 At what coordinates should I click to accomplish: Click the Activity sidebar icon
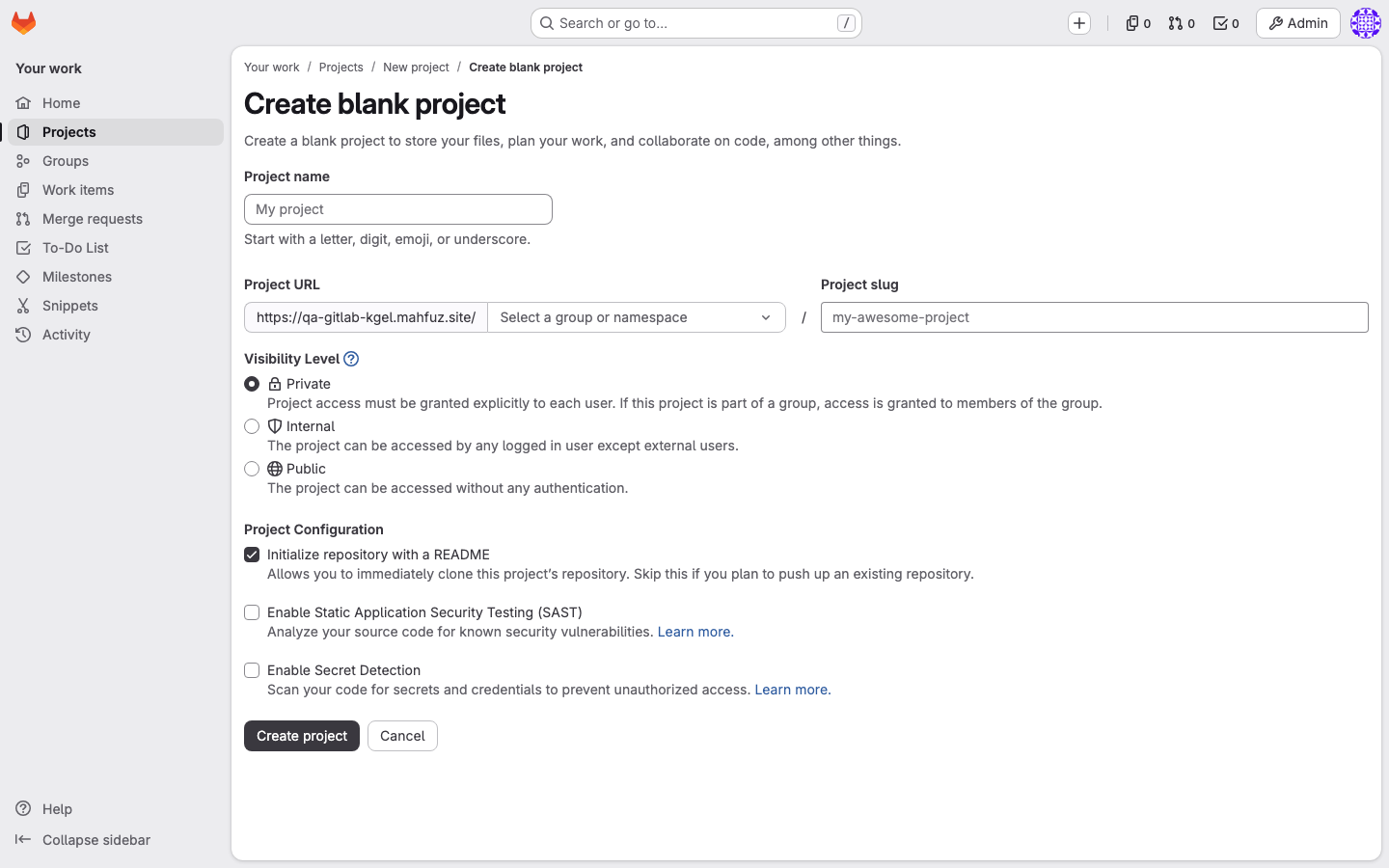[x=23, y=335]
